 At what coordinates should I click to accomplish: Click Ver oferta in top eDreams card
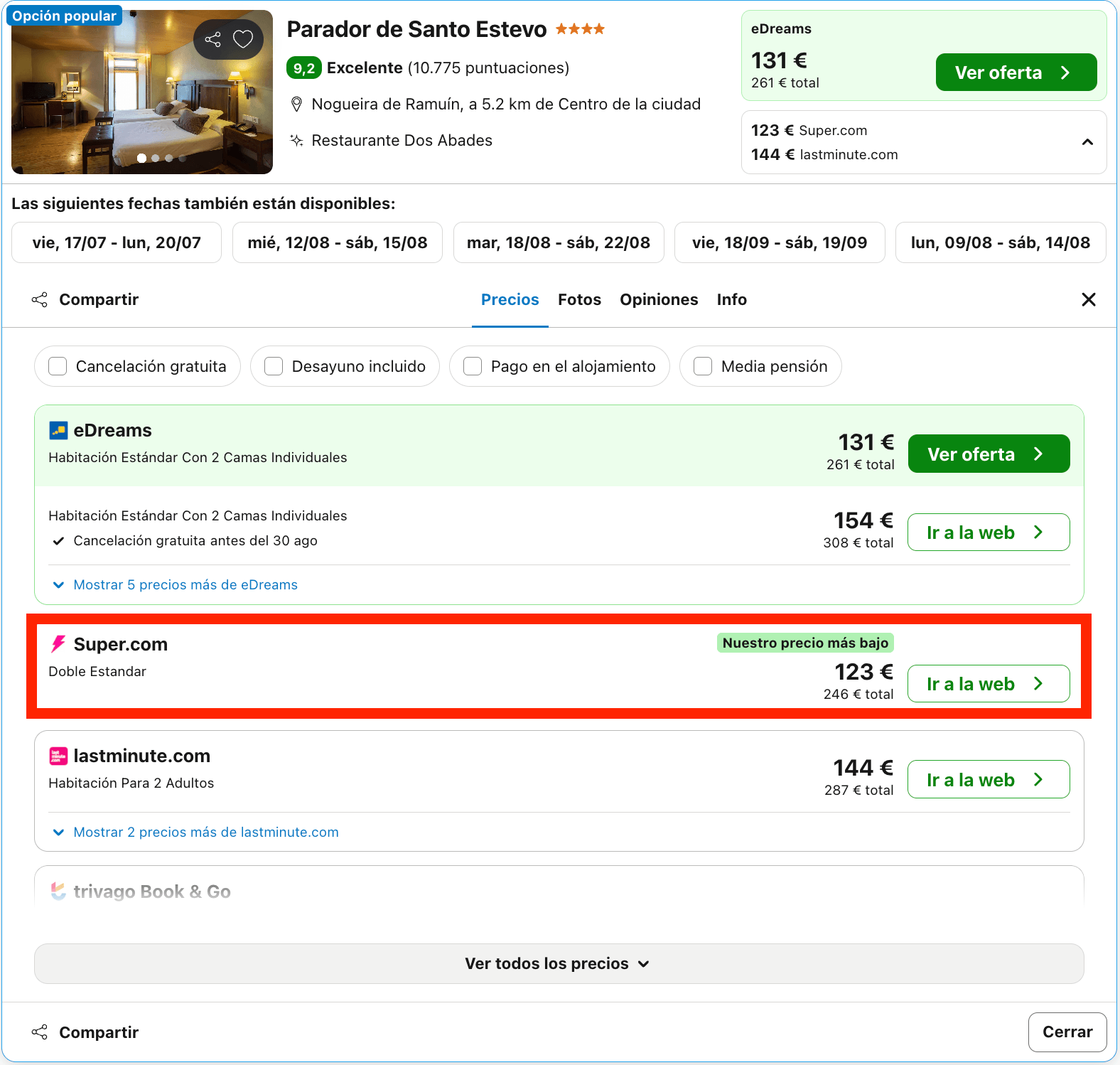[x=1016, y=73]
